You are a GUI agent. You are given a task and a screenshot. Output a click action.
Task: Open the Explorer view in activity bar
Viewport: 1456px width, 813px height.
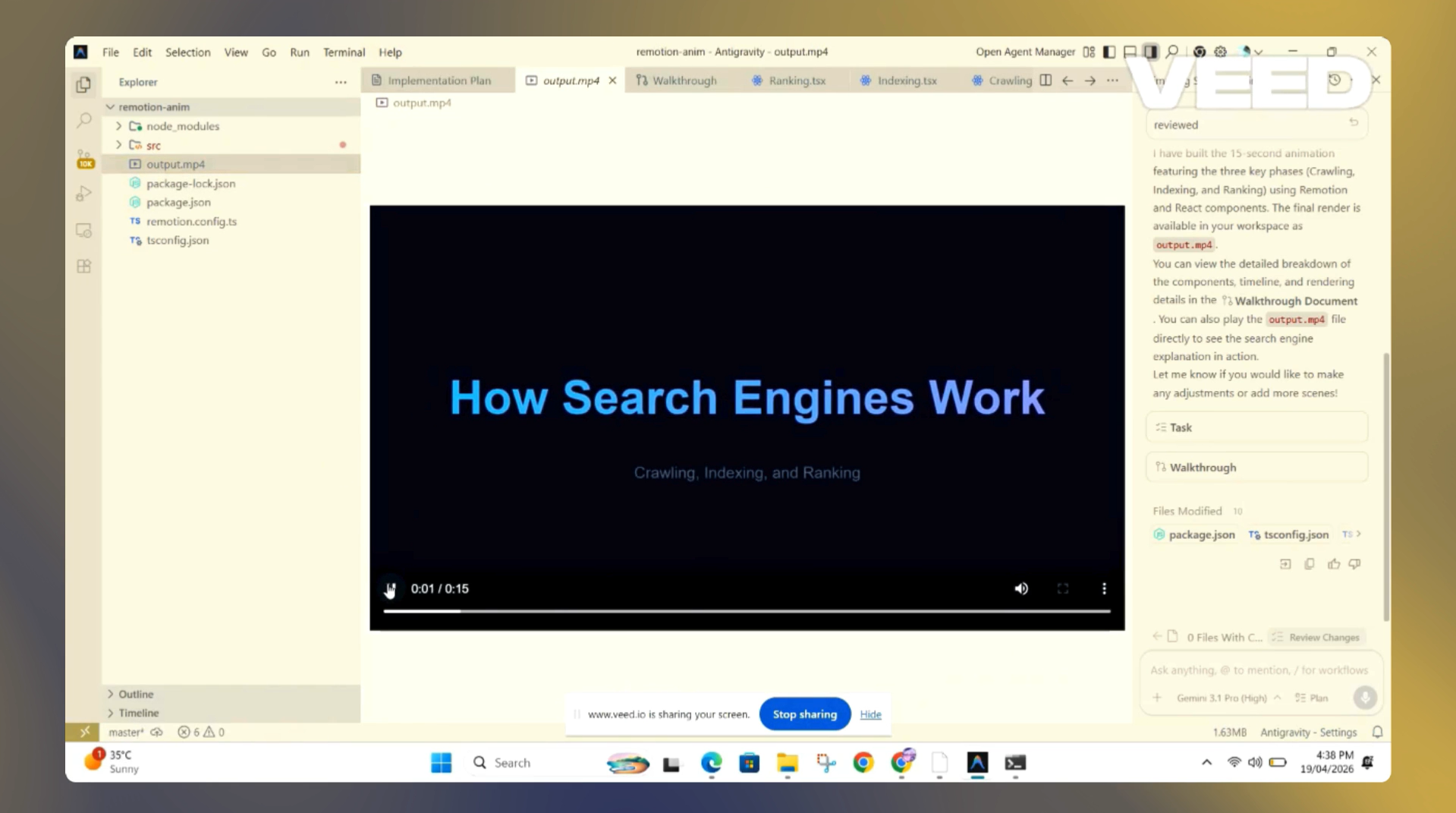pyautogui.click(x=83, y=84)
